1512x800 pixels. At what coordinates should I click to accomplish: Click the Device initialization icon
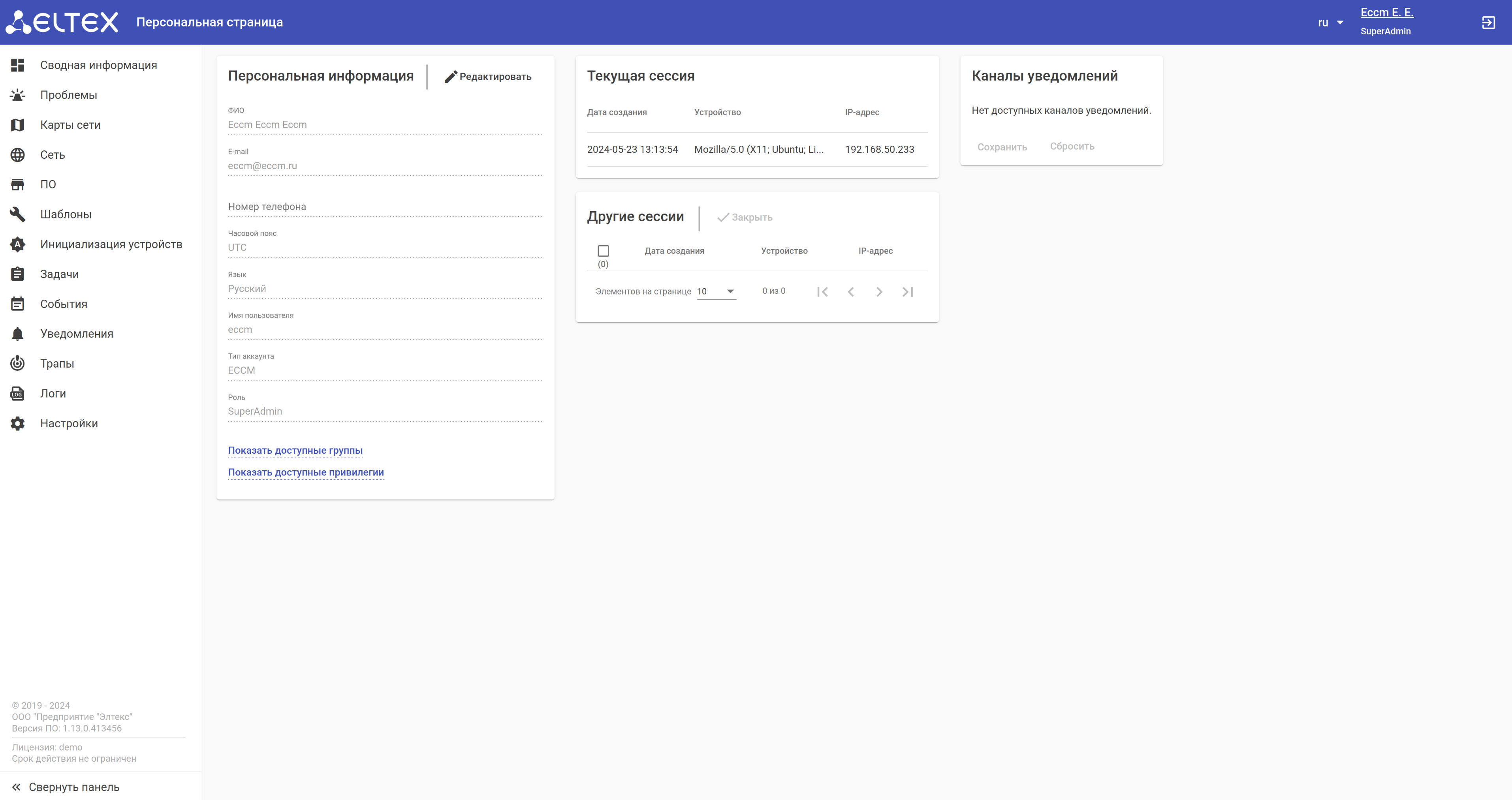(18, 244)
